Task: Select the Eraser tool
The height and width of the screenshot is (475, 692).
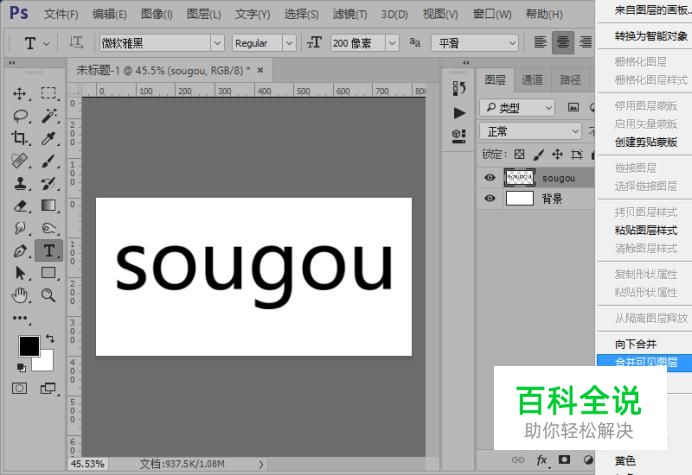Action: [x=20, y=206]
